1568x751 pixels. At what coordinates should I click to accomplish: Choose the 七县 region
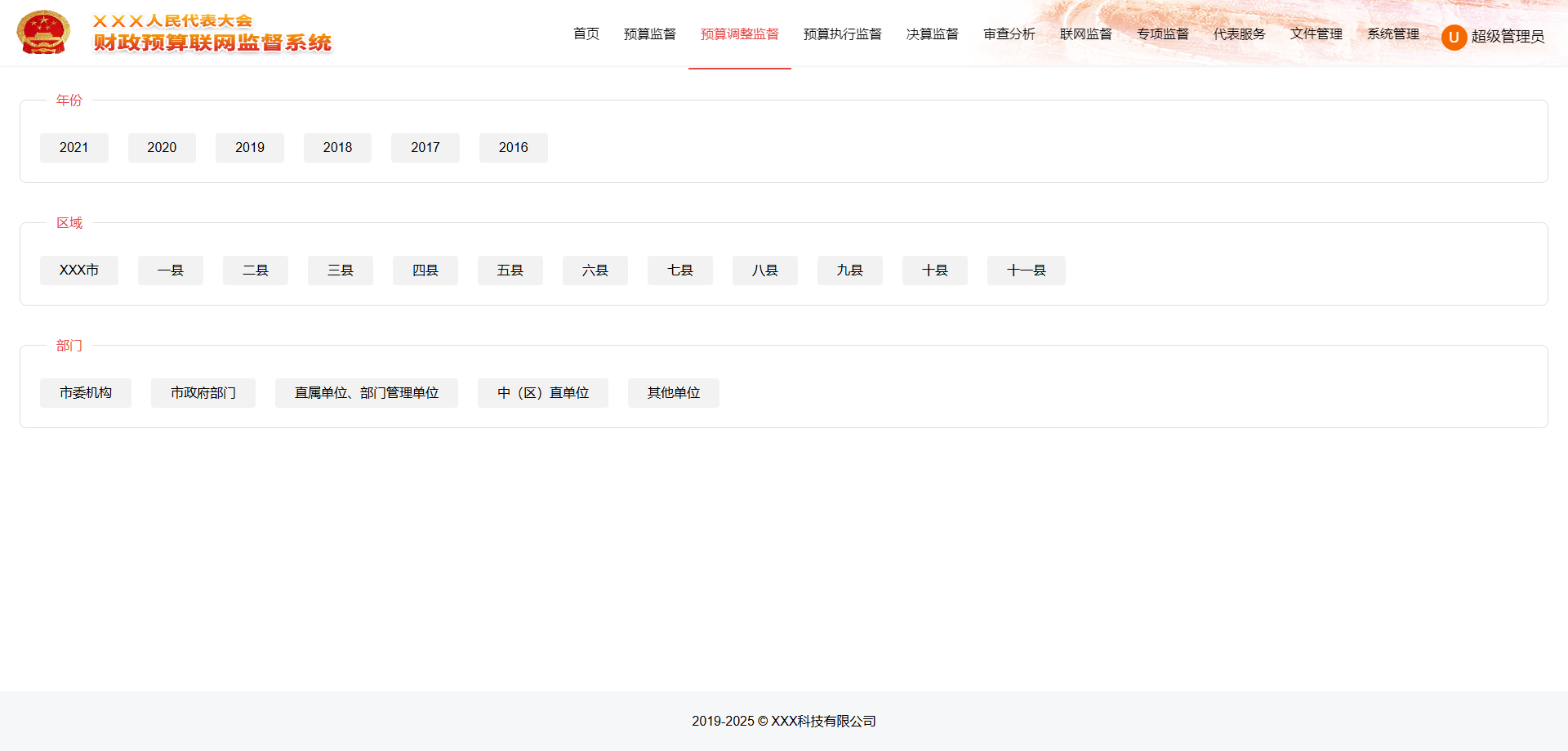click(x=680, y=270)
